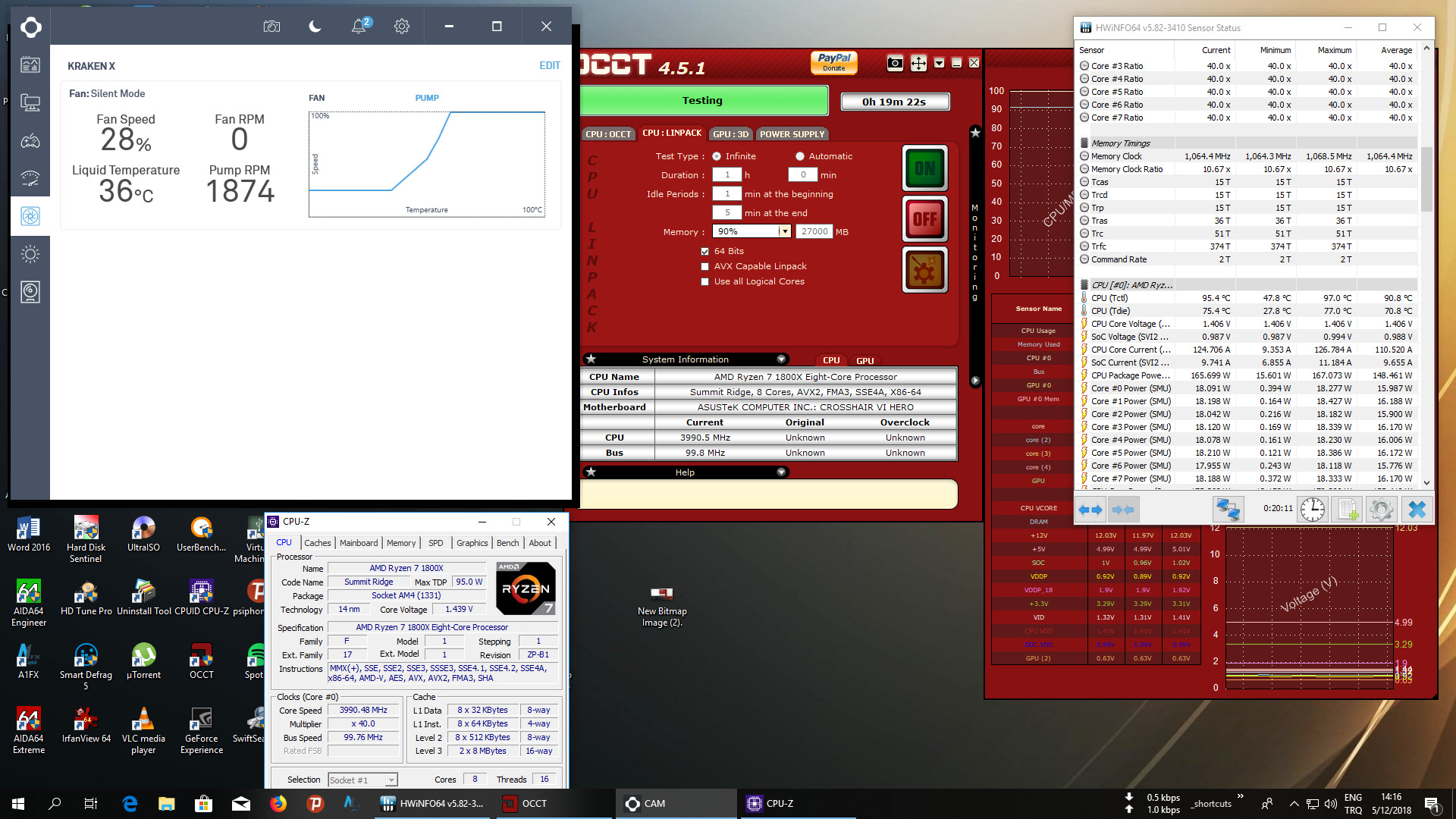Image resolution: width=1456 pixels, height=819 pixels.
Task: Switch OCCT system info to GPU
Action: click(x=865, y=361)
